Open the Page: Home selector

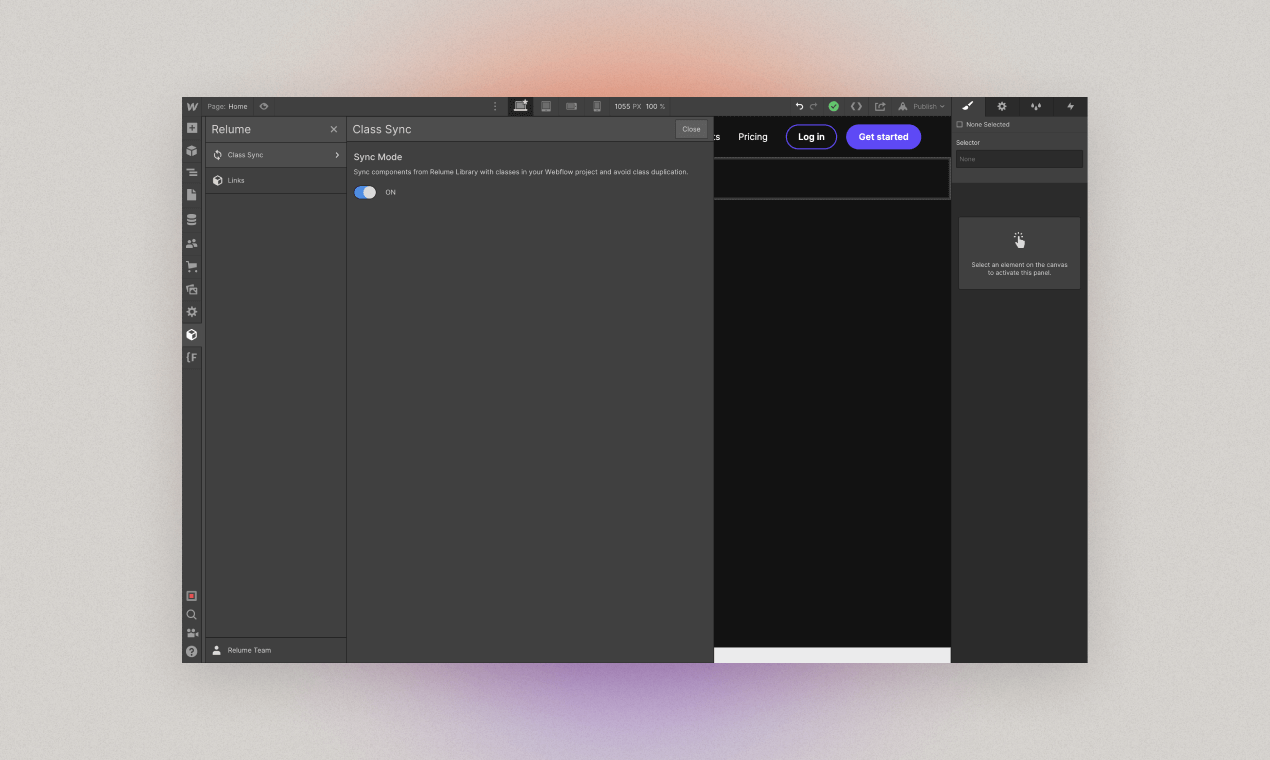click(x=227, y=106)
